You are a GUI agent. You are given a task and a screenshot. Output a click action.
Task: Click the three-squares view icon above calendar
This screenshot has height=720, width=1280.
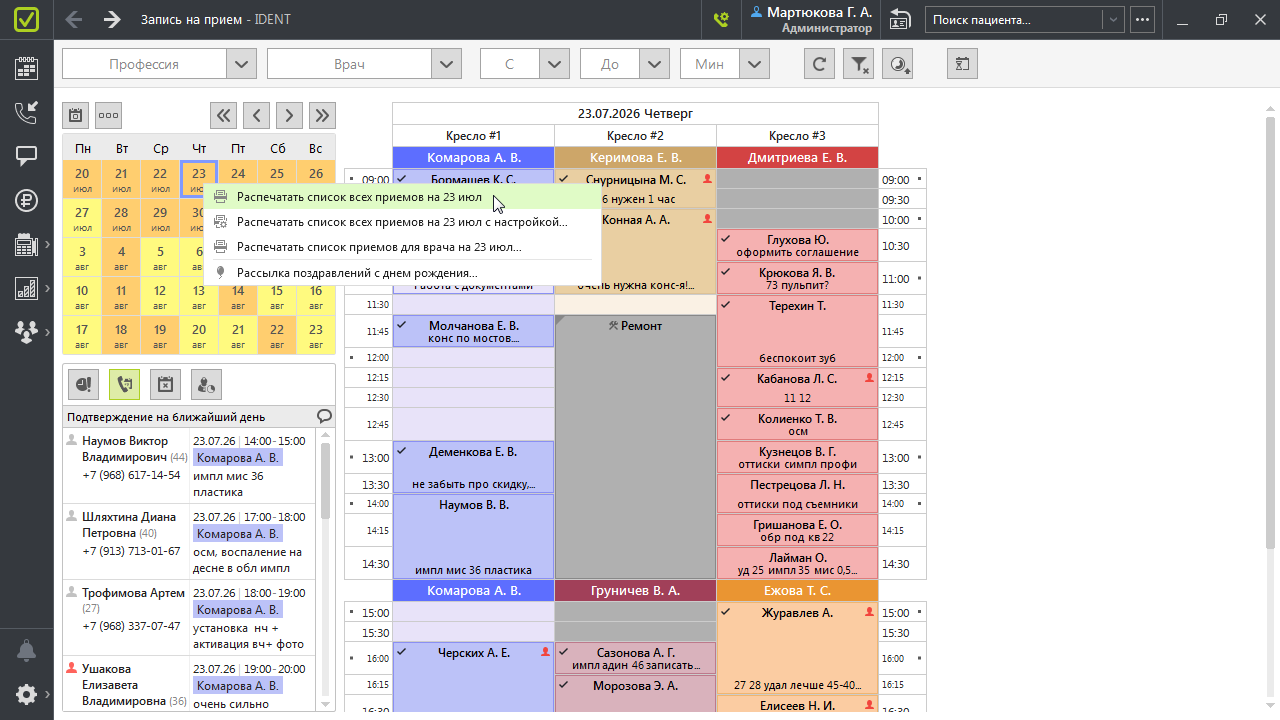point(108,115)
